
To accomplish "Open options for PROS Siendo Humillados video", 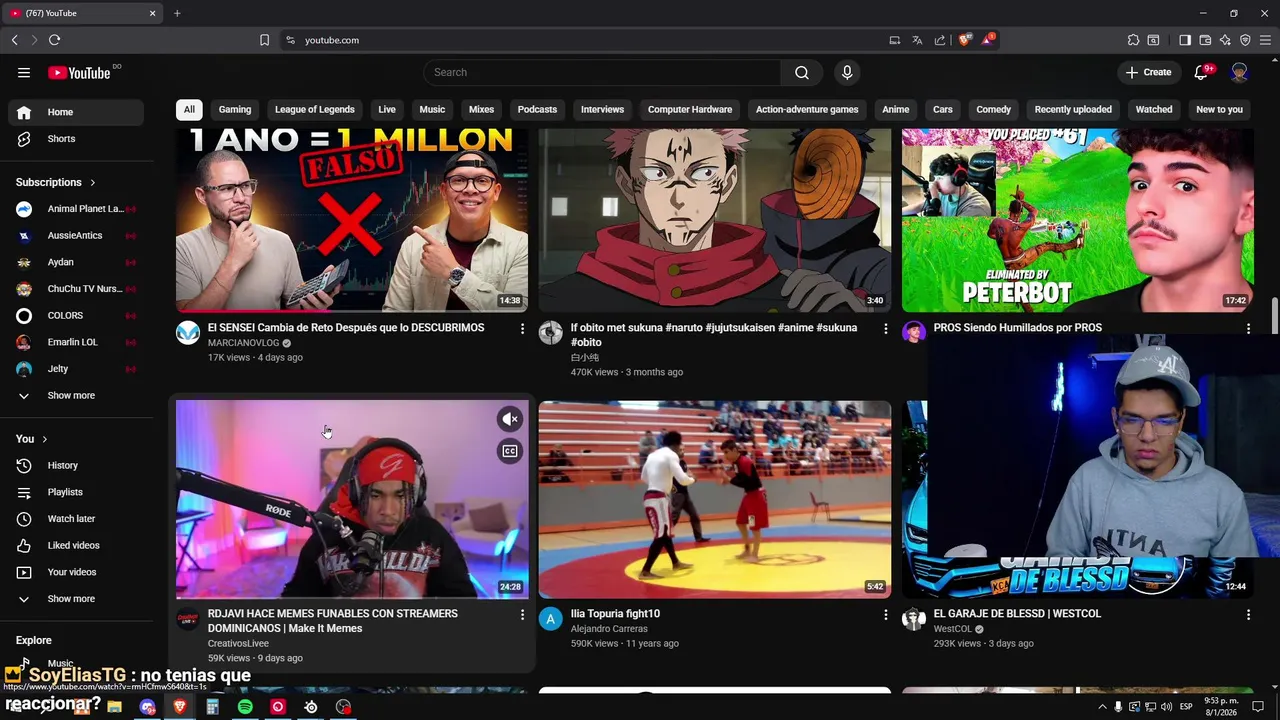I will pyautogui.click(x=1248, y=328).
